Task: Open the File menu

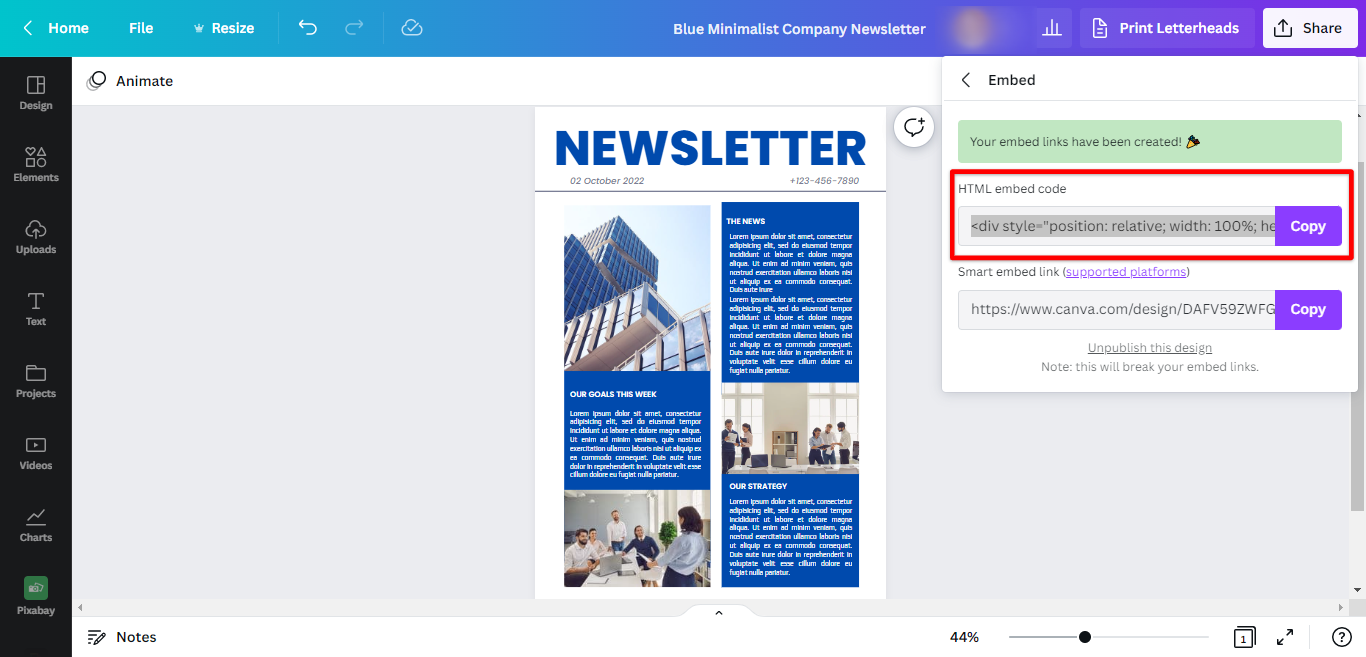Action: [140, 28]
